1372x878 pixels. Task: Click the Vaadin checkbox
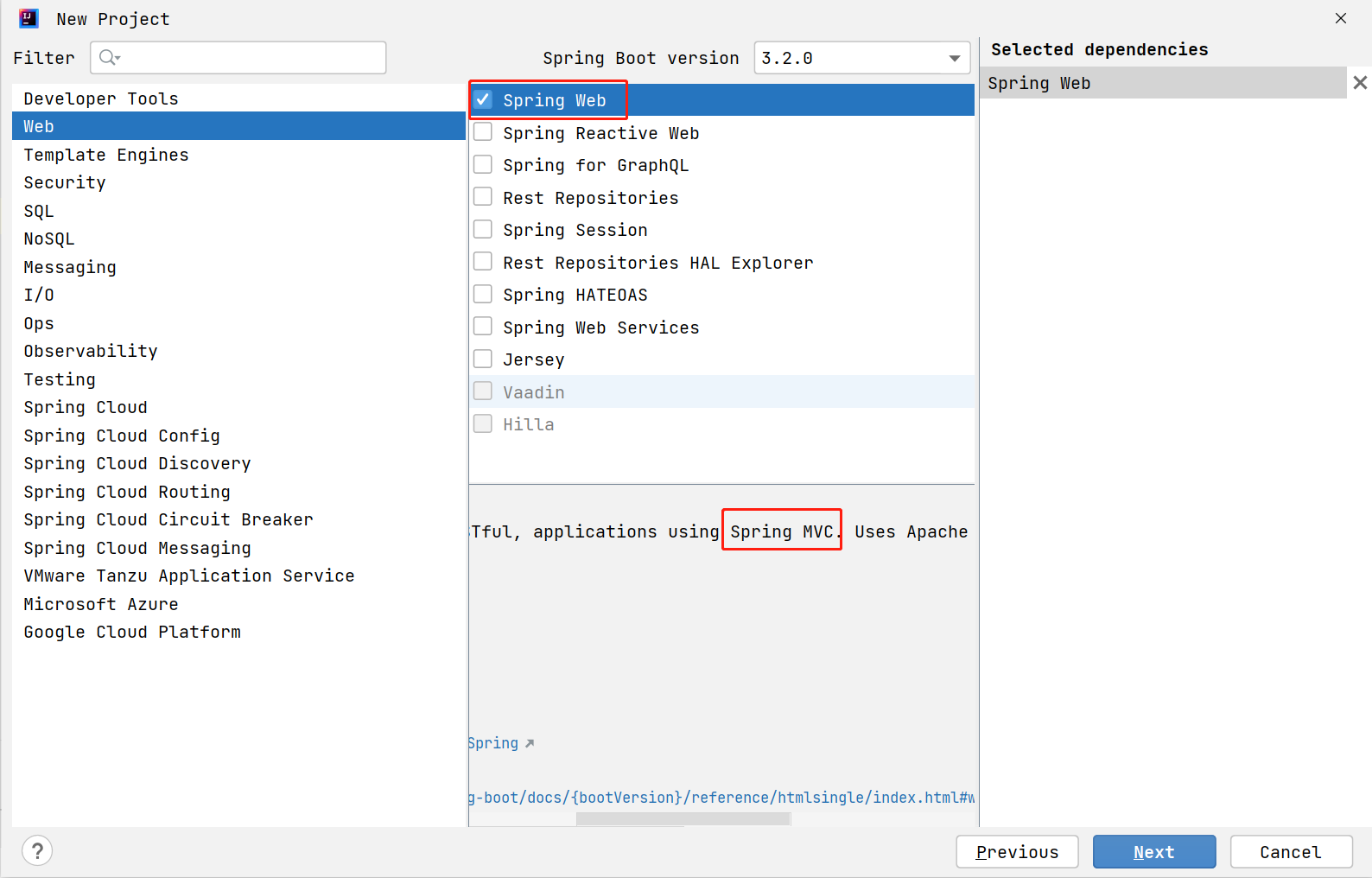coord(483,391)
